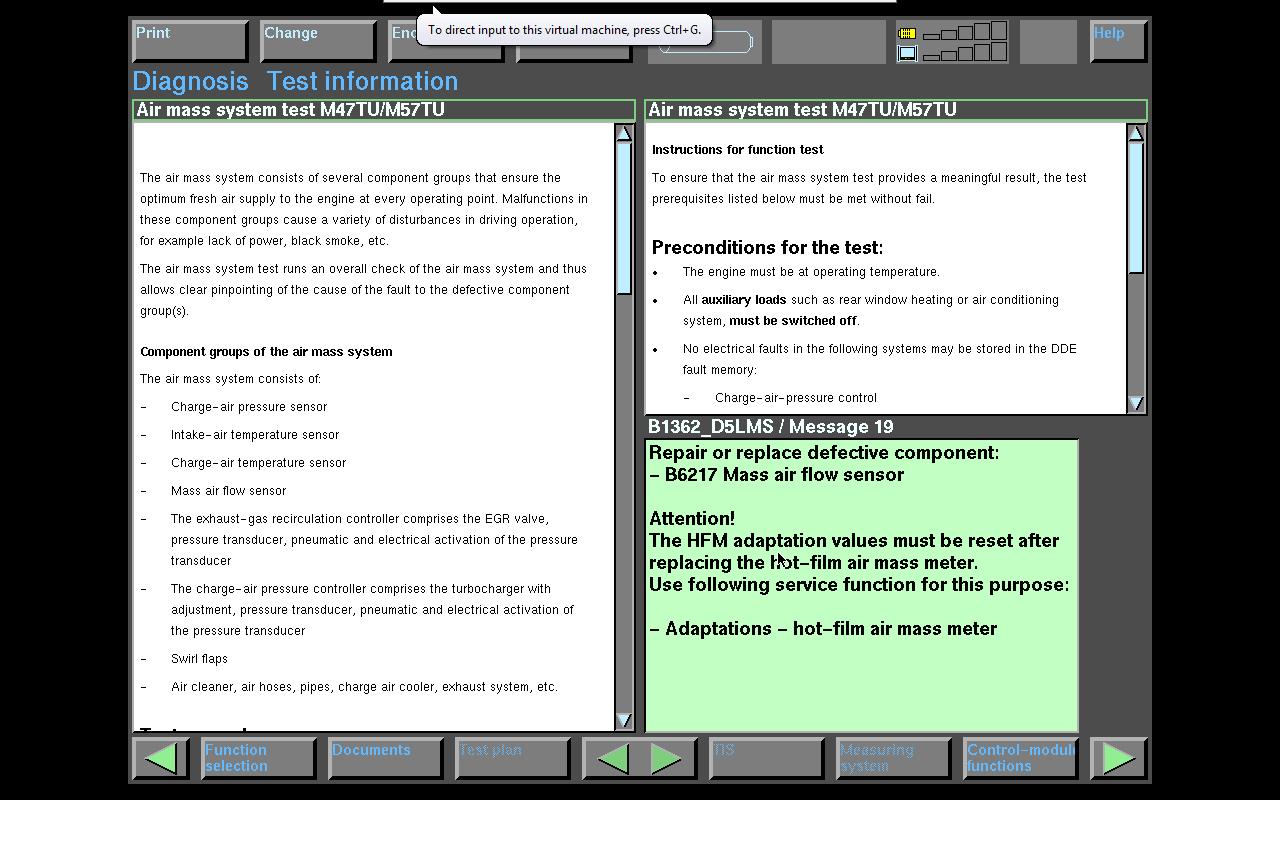Click 'Attention!' in green message
Screen dimensions: 1284x856
click(692, 519)
